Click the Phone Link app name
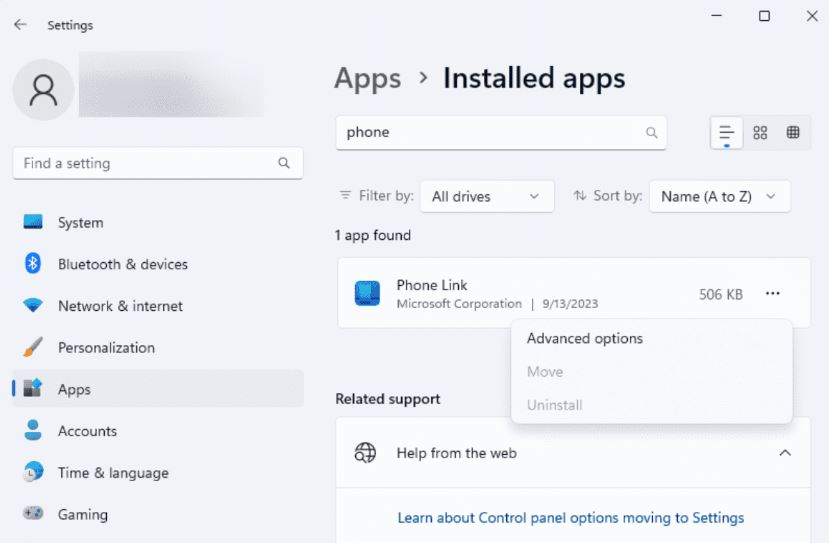 [x=432, y=285]
